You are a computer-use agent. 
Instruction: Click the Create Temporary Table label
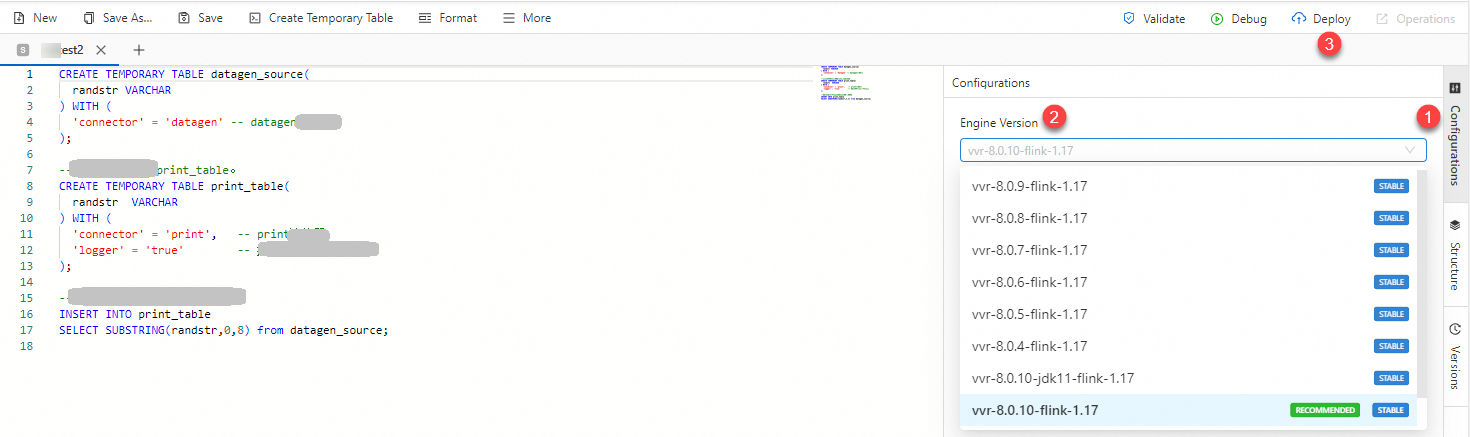coord(331,18)
